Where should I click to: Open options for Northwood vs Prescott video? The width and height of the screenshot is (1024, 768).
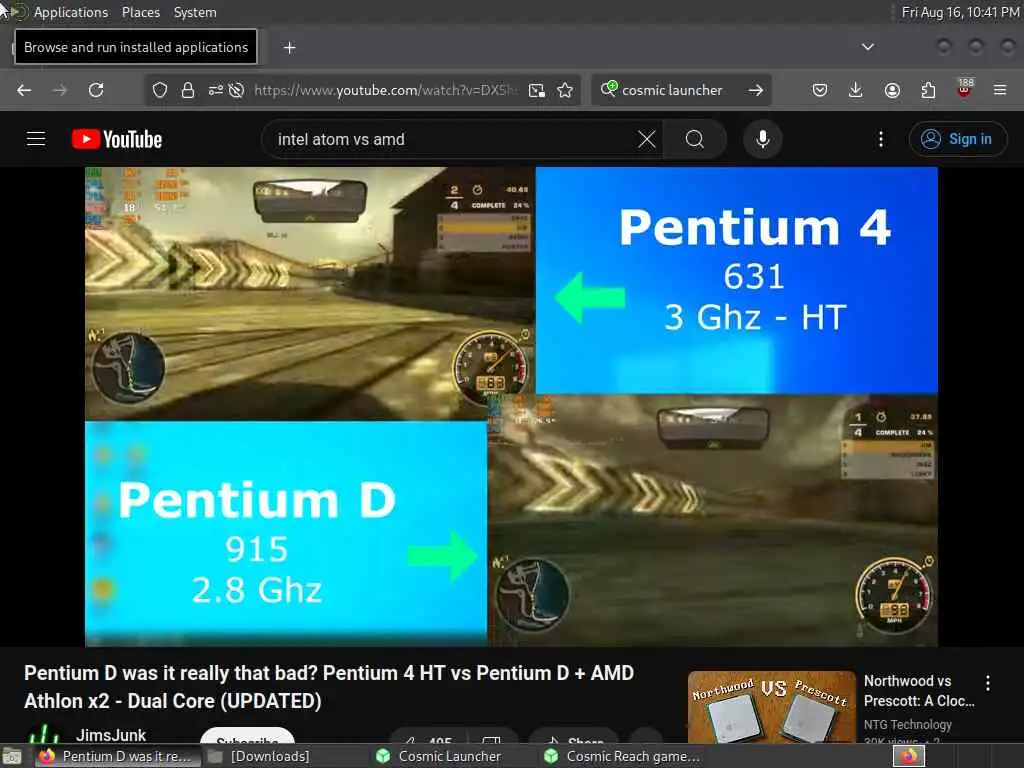[987, 683]
